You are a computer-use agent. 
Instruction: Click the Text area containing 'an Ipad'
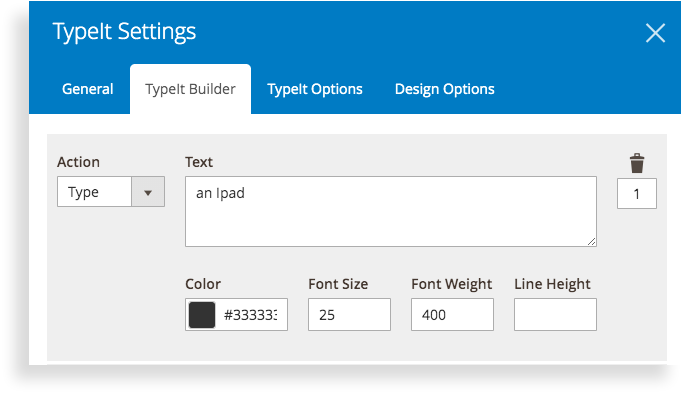pyautogui.click(x=391, y=211)
